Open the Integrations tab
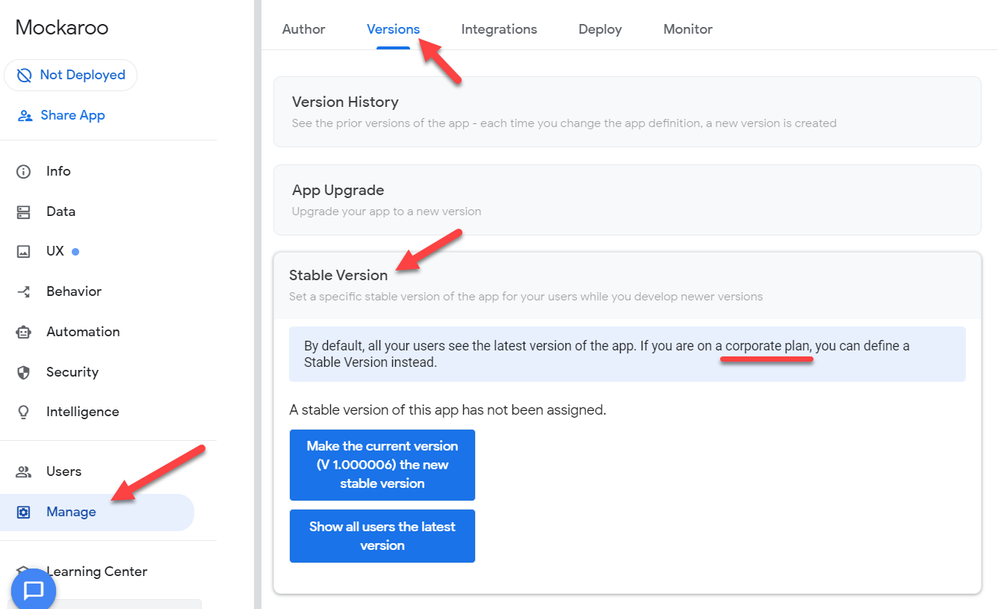This screenshot has height=609, width=998. tap(499, 29)
